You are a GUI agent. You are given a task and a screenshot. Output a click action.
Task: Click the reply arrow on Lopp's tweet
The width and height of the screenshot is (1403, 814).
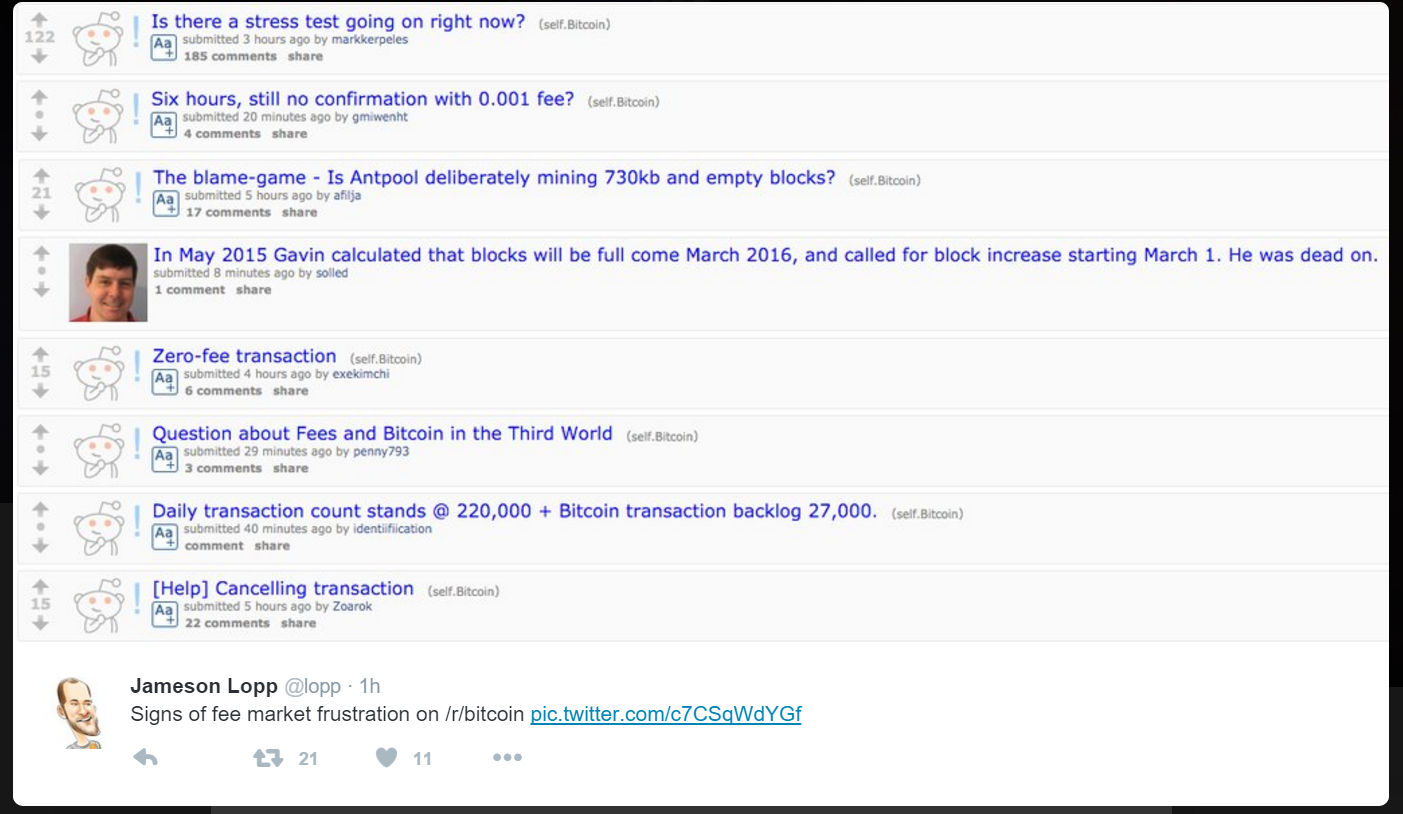[145, 758]
